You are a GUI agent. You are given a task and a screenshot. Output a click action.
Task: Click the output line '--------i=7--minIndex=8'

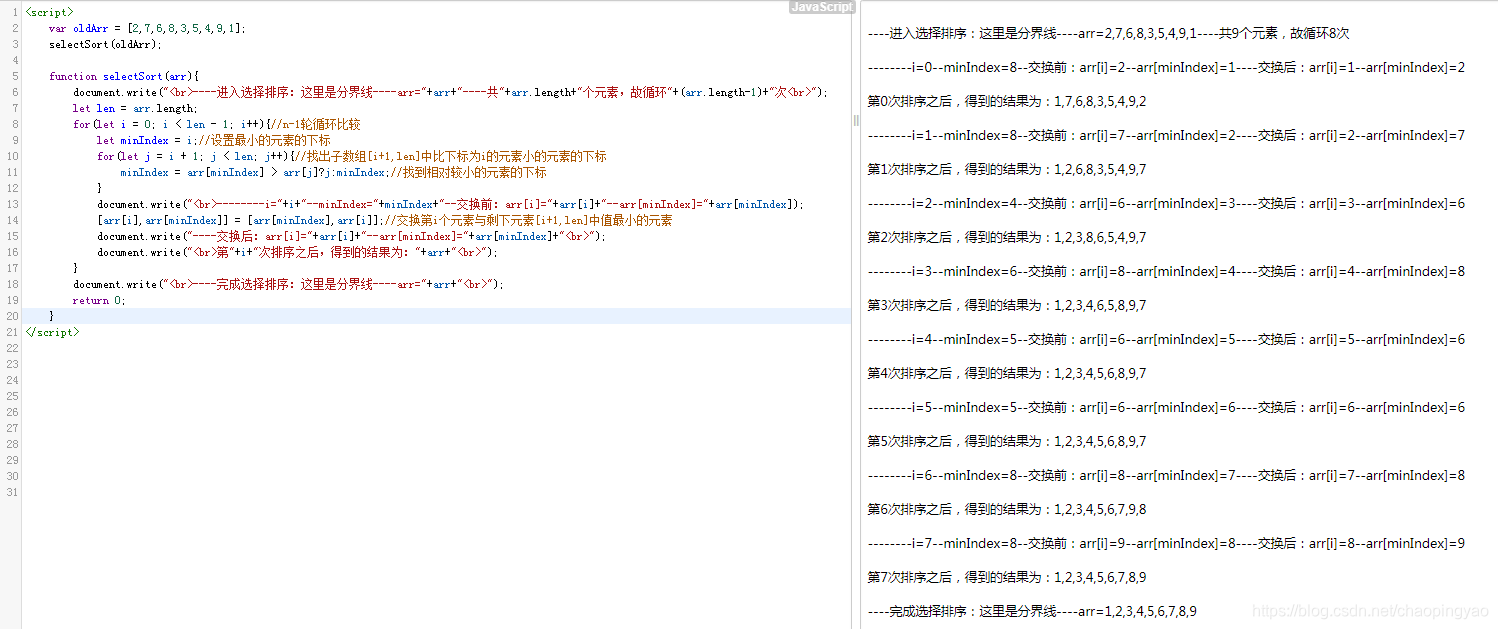(1166, 543)
